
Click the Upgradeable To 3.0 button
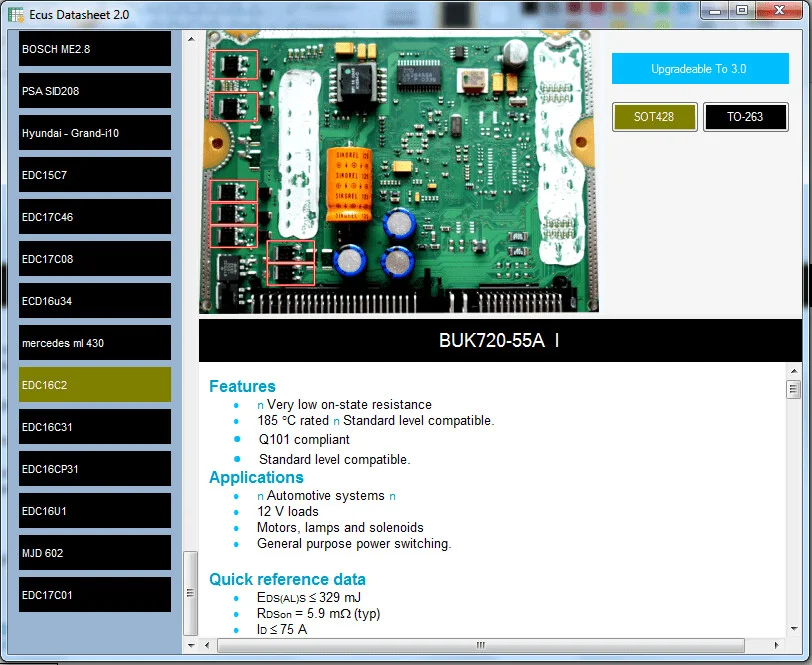[700, 69]
